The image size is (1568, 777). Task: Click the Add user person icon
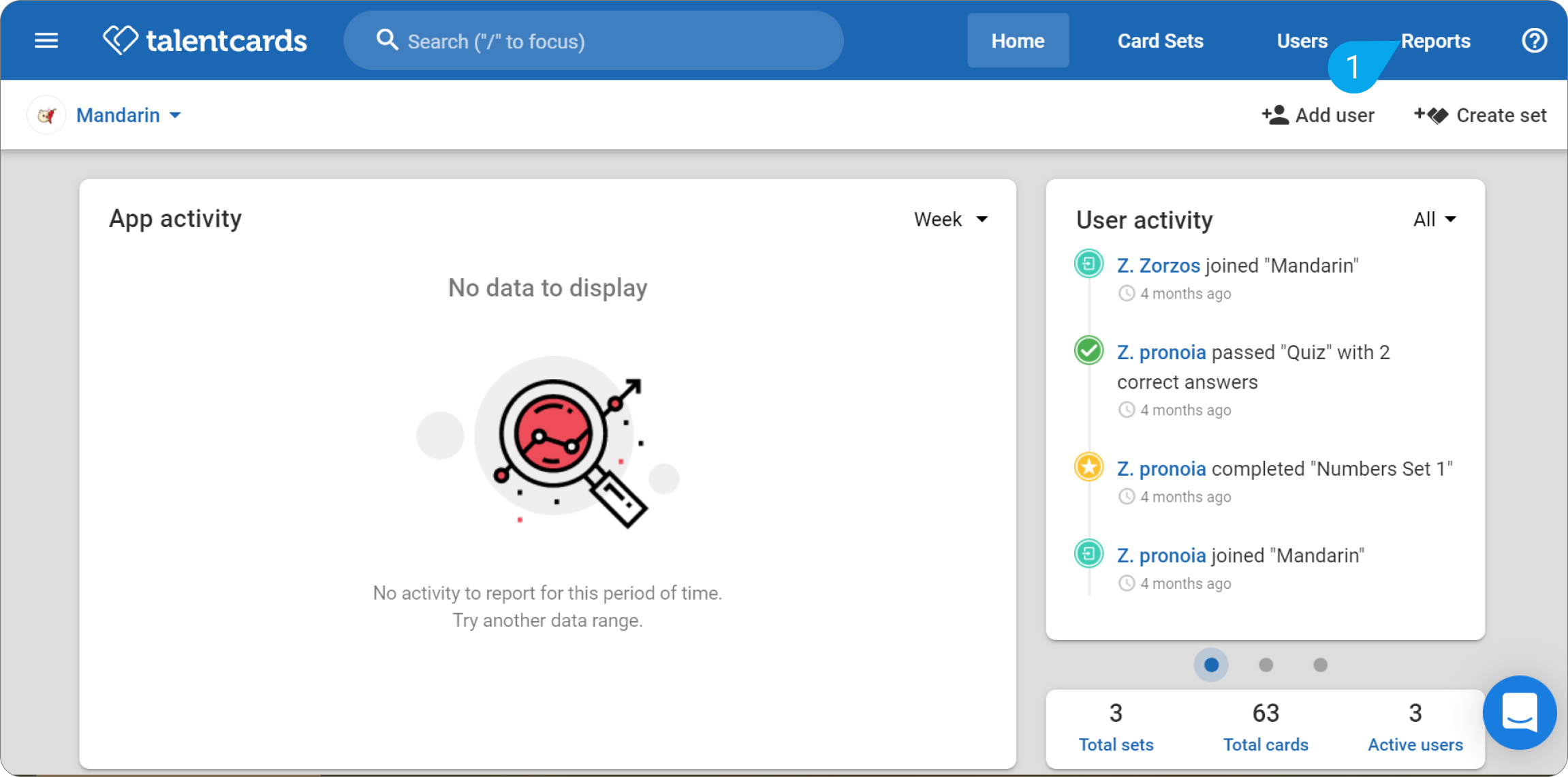tap(1275, 115)
